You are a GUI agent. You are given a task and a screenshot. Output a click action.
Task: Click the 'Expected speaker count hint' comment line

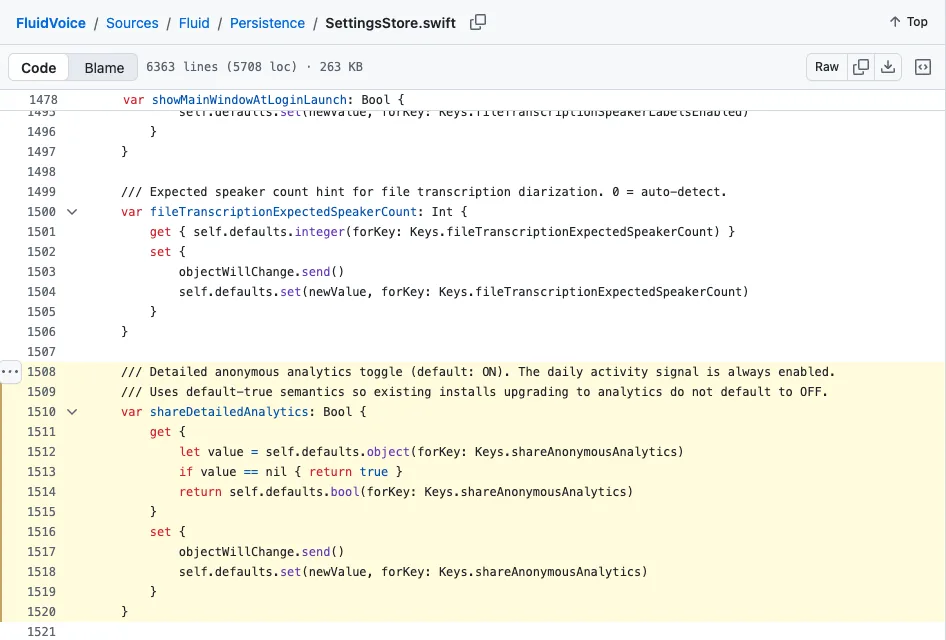[x=424, y=192]
